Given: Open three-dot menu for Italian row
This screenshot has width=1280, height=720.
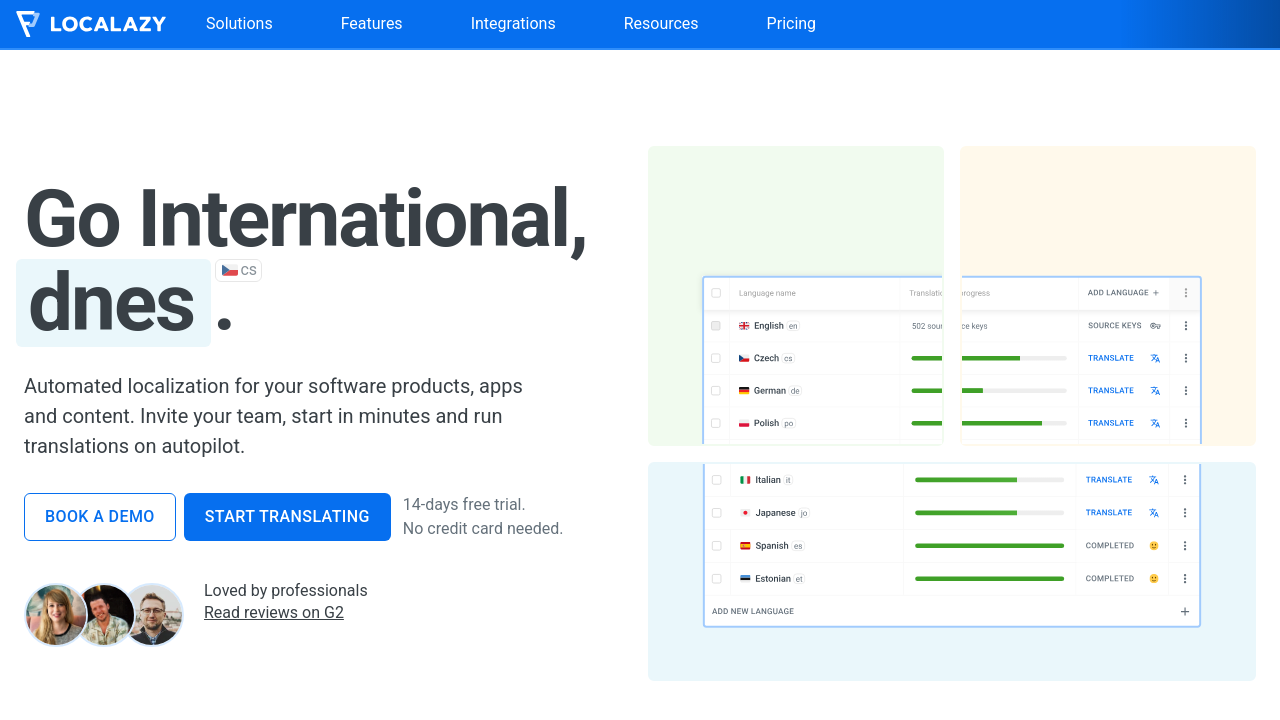Looking at the screenshot, I should pos(1185,480).
